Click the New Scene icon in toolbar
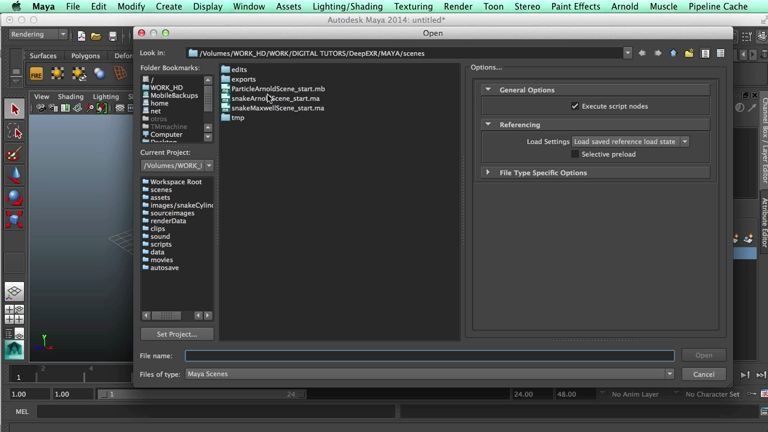This screenshot has width=768, height=432. click(x=81, y=36)
